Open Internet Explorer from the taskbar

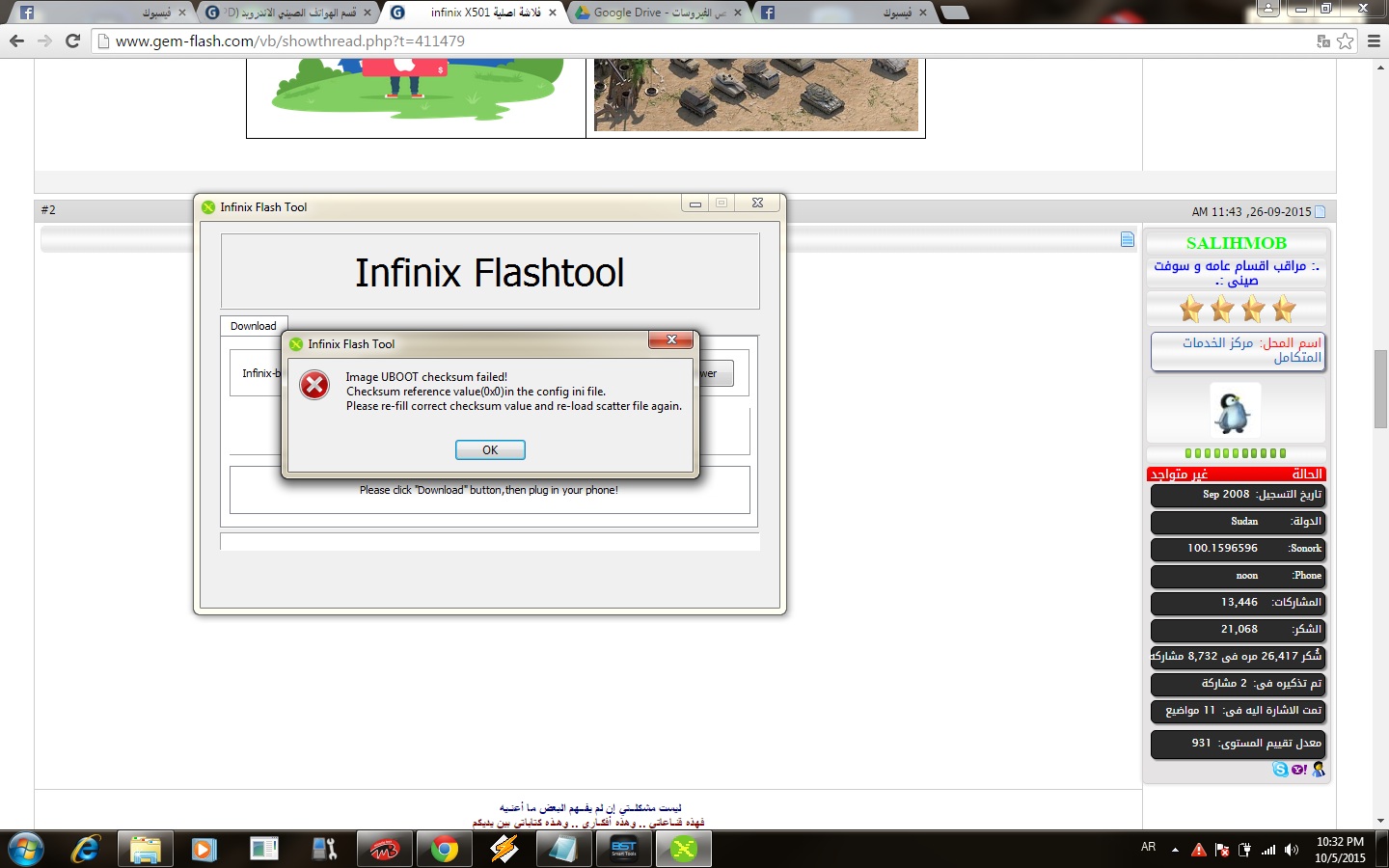[86, 850]
